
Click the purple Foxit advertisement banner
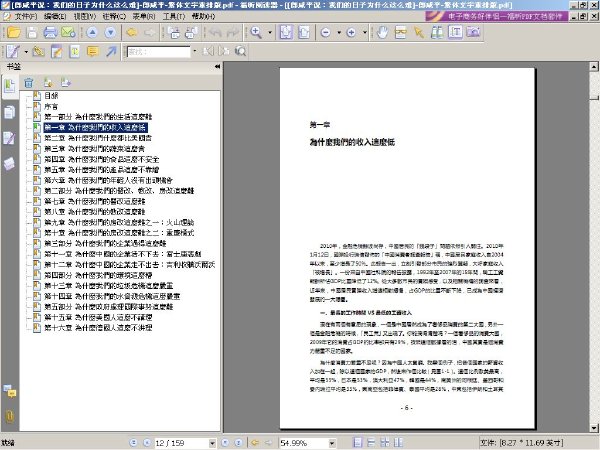click(497, 16)
